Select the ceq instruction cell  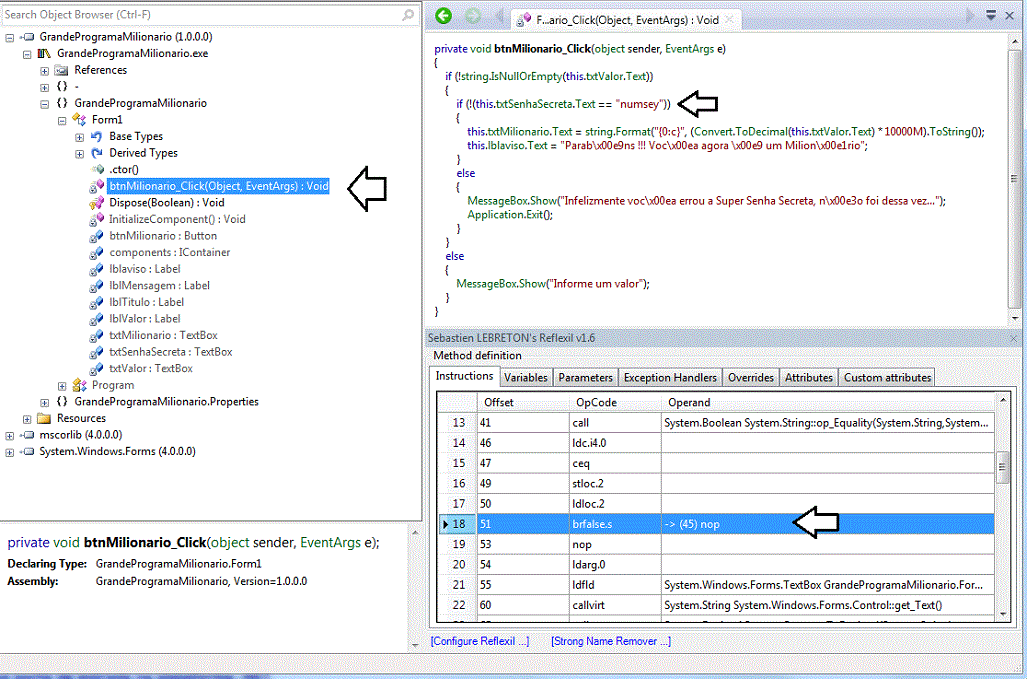616,464
